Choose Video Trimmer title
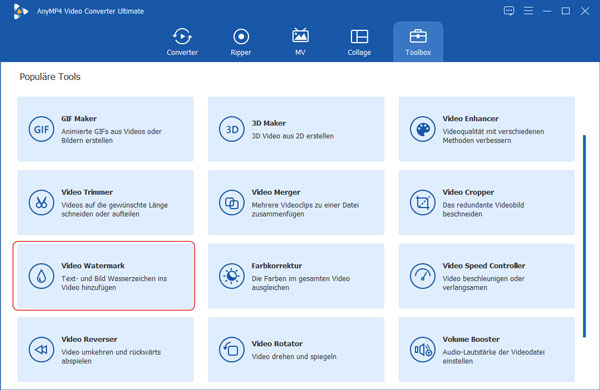Image resolution: width=600 pixels, height=390 pixels. tap(87, 192)
